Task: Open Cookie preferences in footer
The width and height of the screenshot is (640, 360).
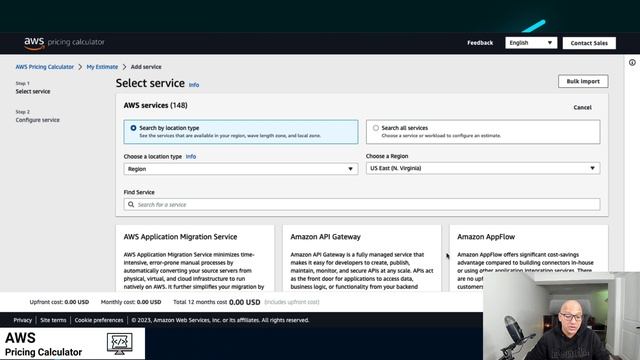Action: [x=99, y=320]
